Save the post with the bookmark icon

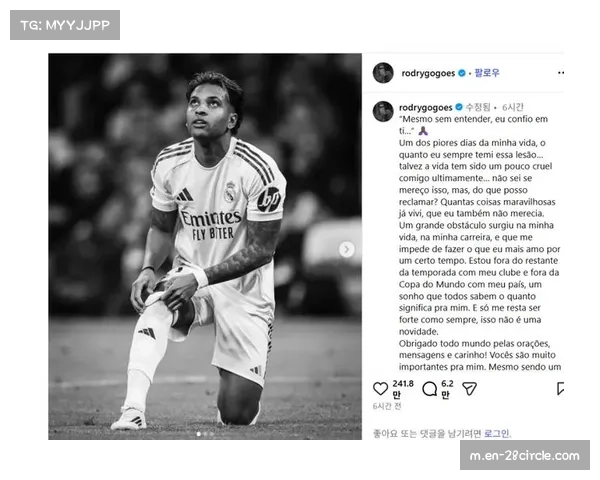point(560,388)
